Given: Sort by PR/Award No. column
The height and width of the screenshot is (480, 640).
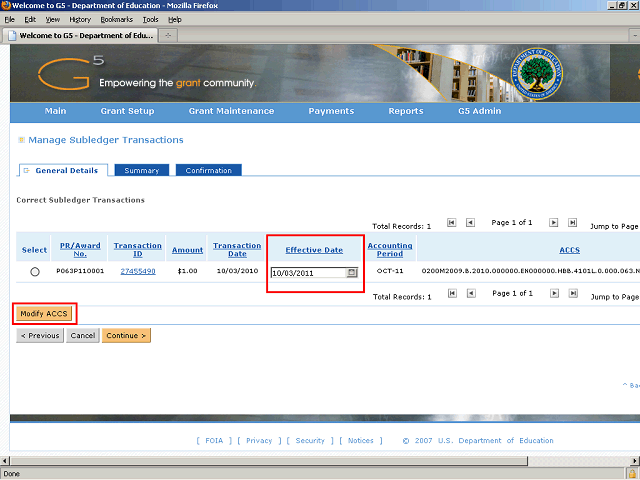Looking at the screenshot, I should coord(80,250).
